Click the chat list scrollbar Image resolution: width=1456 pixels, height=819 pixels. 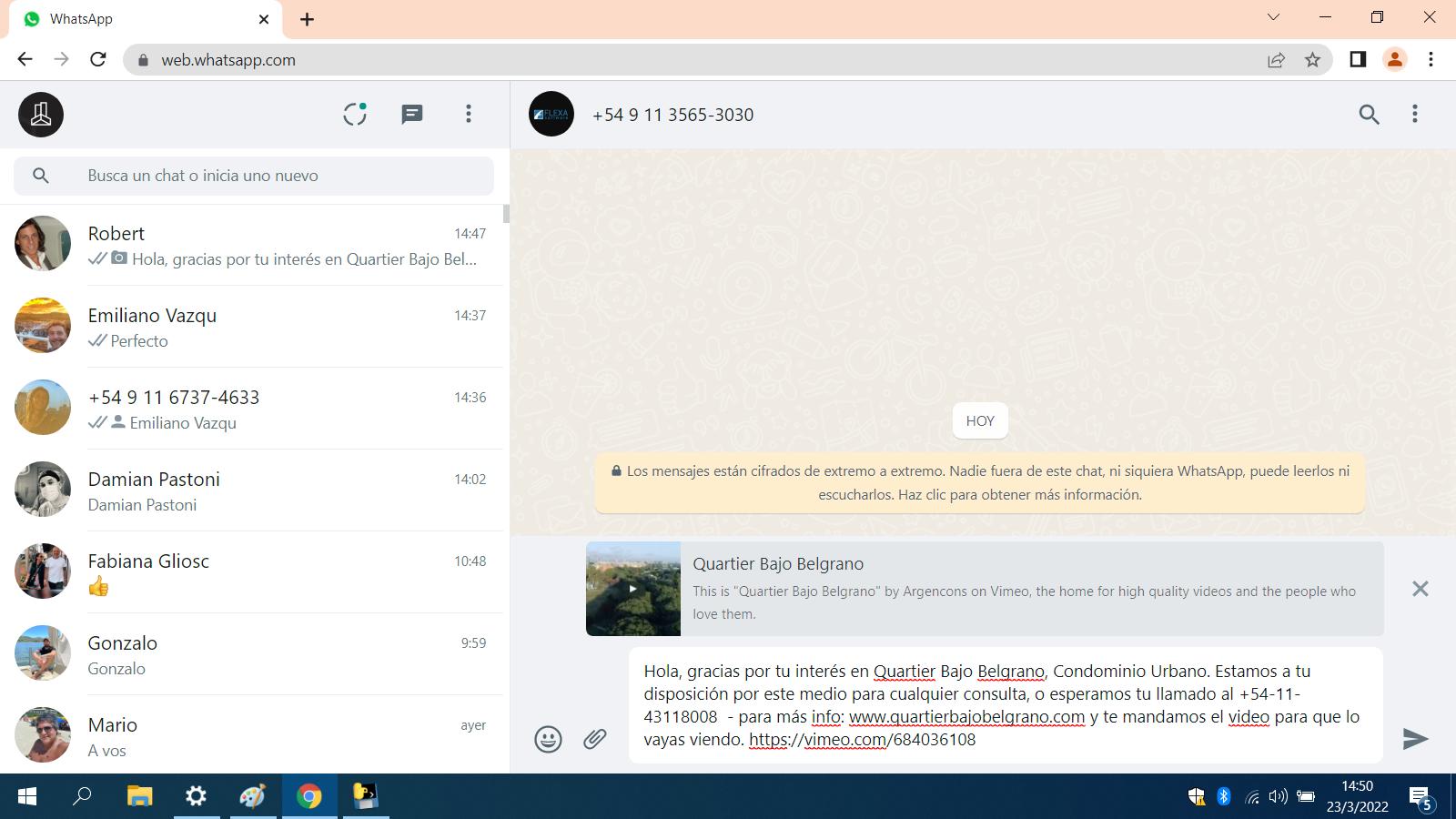[x=506, y=214]
